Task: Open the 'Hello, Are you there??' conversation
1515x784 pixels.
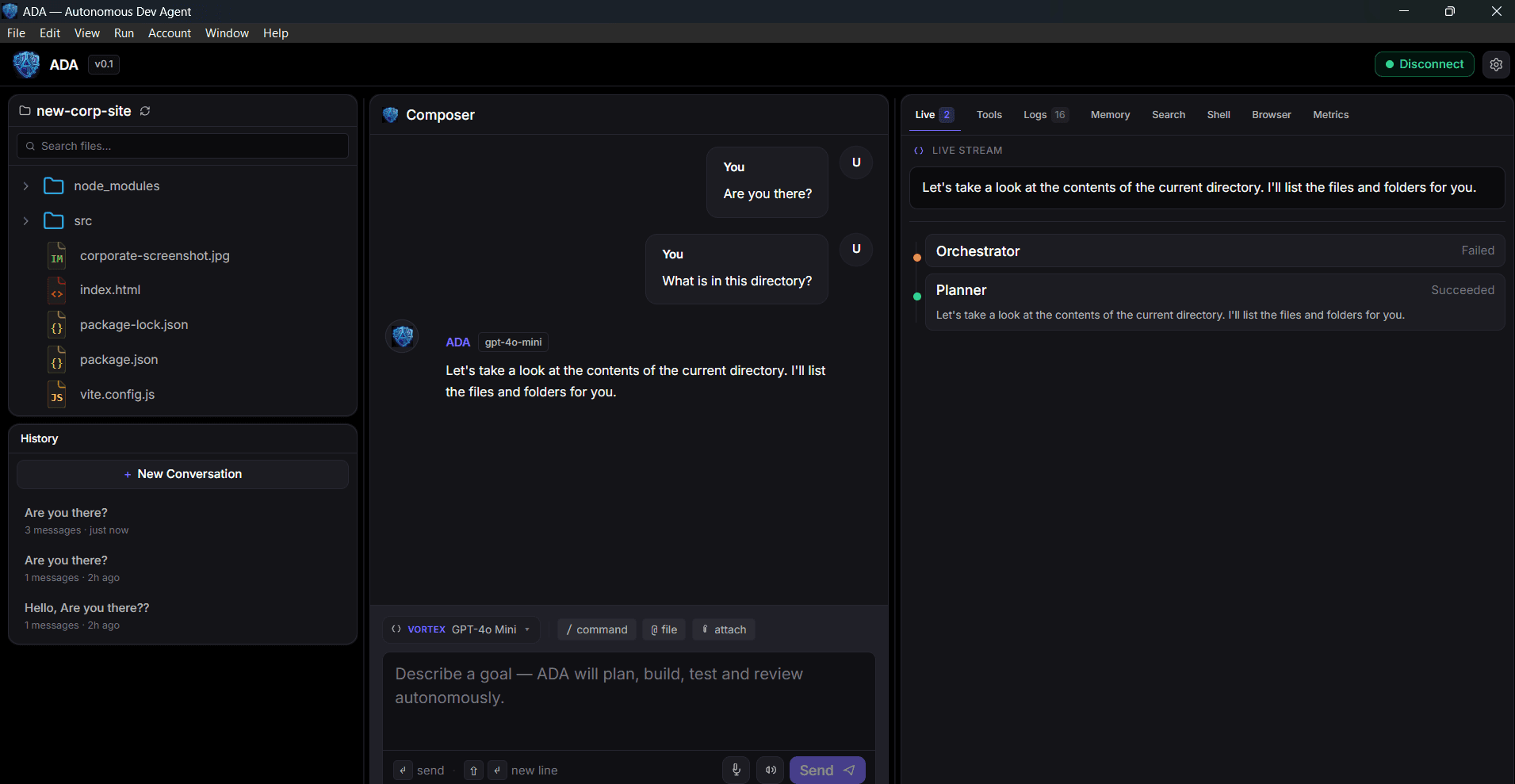Action: tap(182, 616)
